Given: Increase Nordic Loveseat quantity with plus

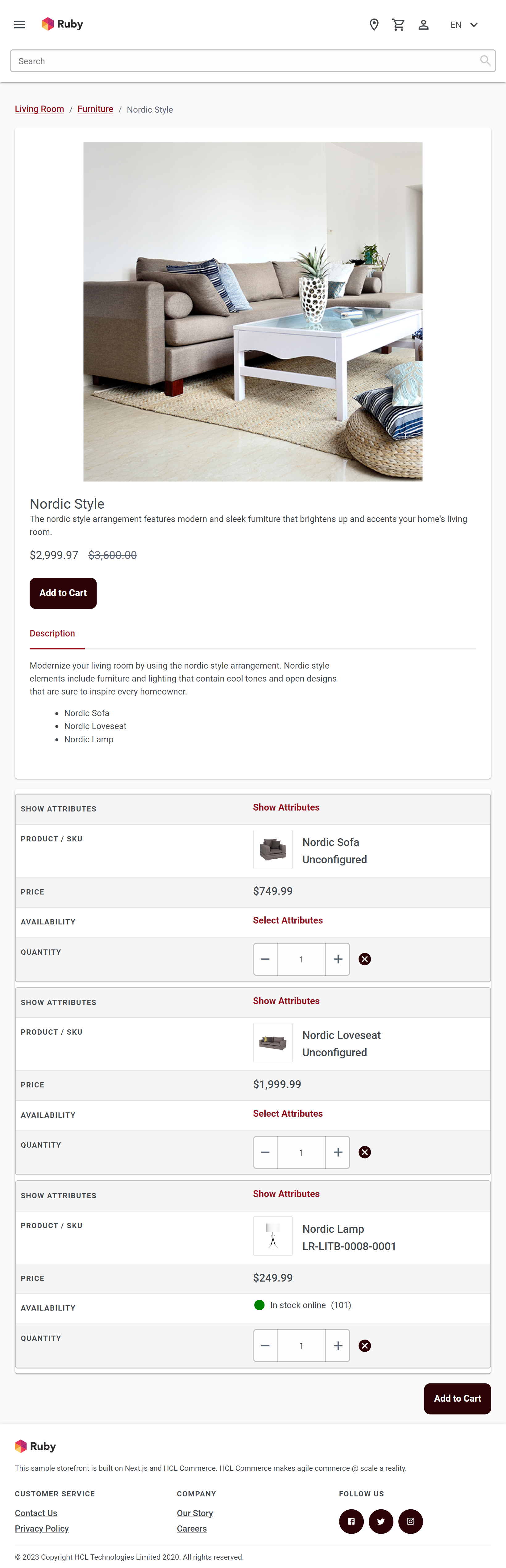Looking at the screenshot, I should (x=338, y=1152).
